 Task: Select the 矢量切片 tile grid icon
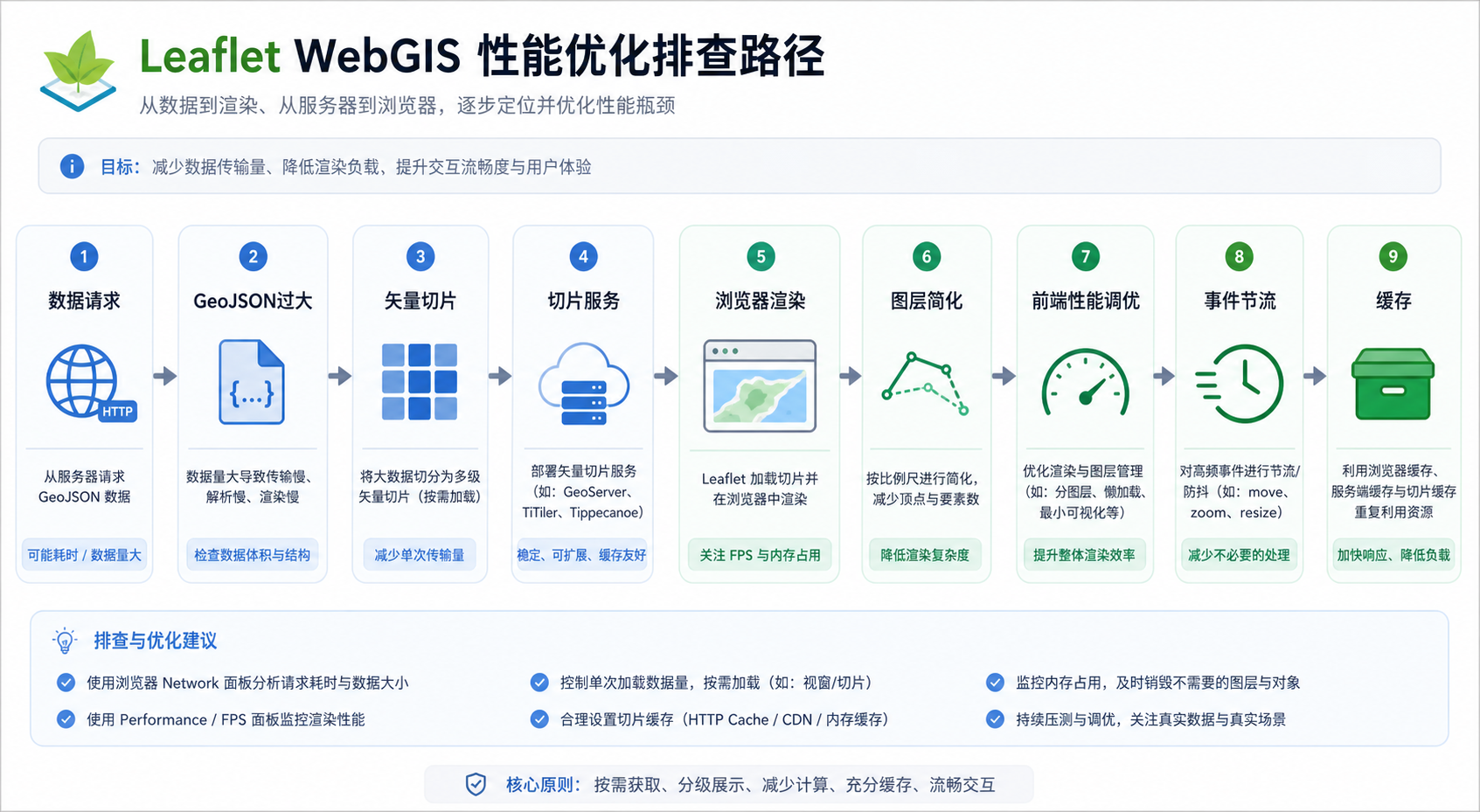(420, 382)
